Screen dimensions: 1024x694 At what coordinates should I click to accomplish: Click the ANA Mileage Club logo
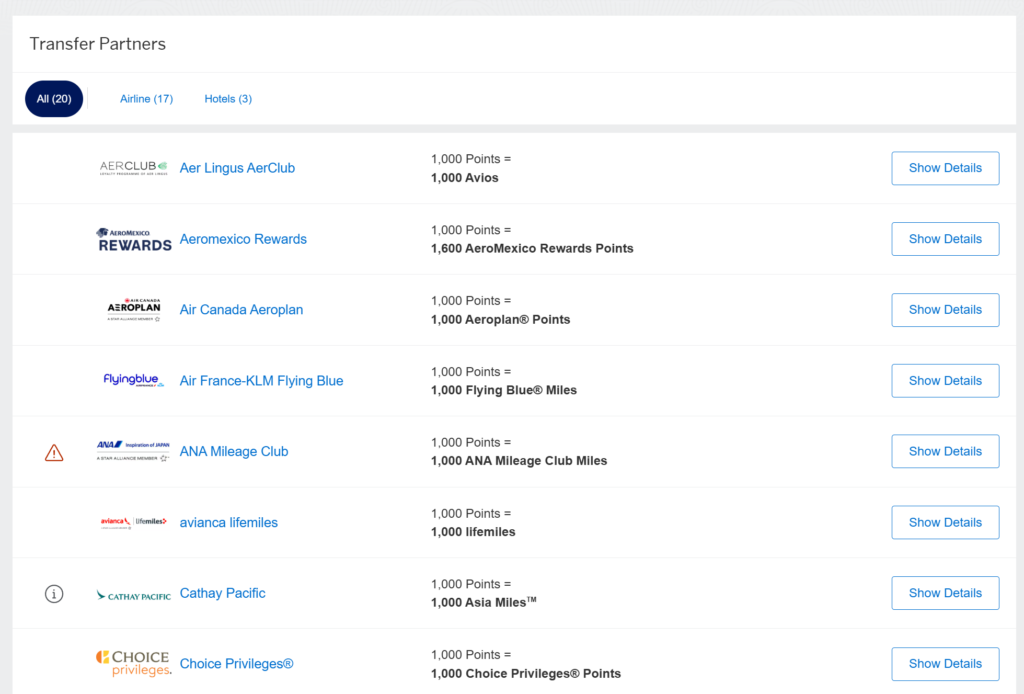coord(134,451)
